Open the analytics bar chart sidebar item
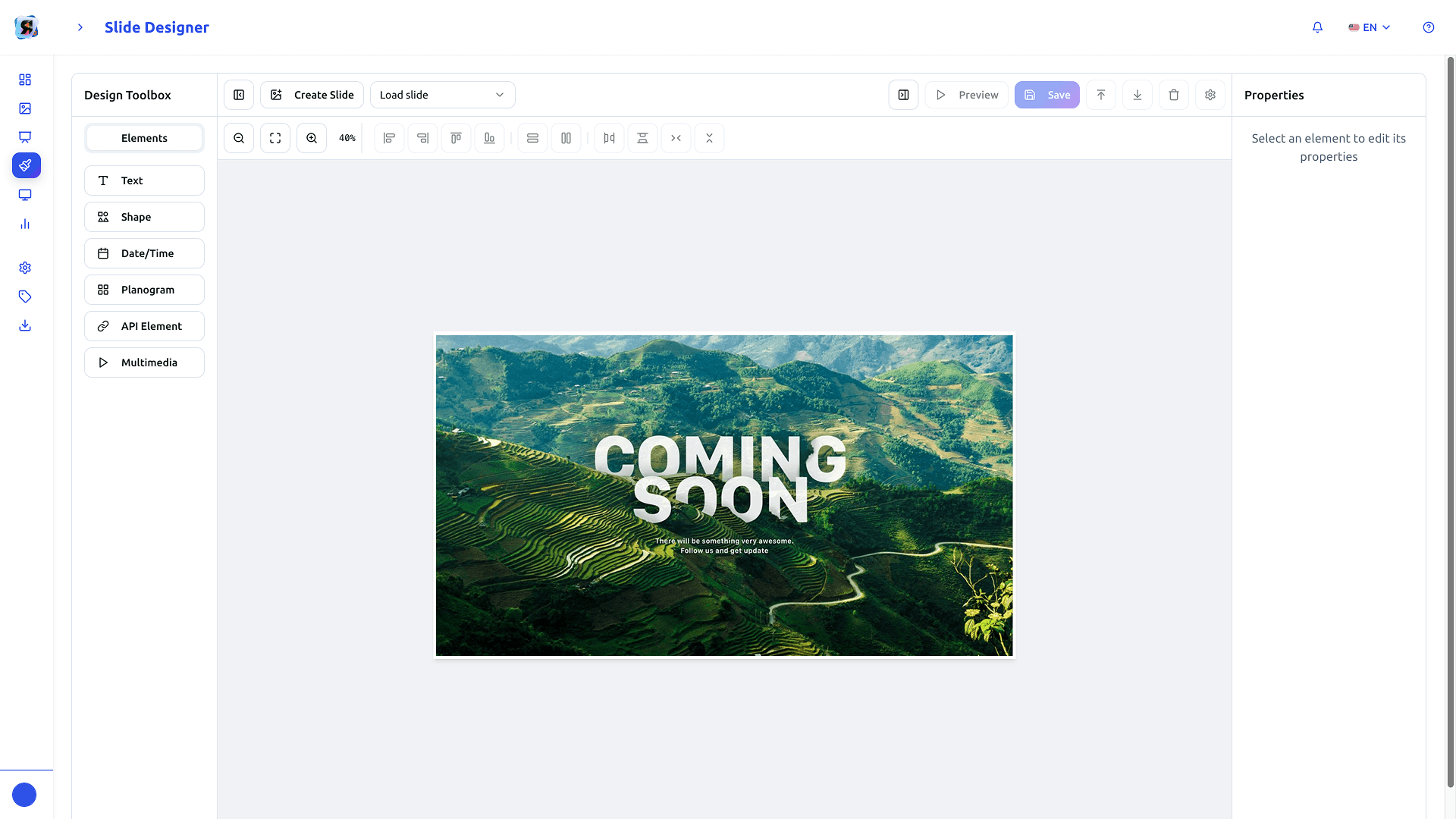The width and height of the screenshot is (1456, 819). tap(25, 224)
